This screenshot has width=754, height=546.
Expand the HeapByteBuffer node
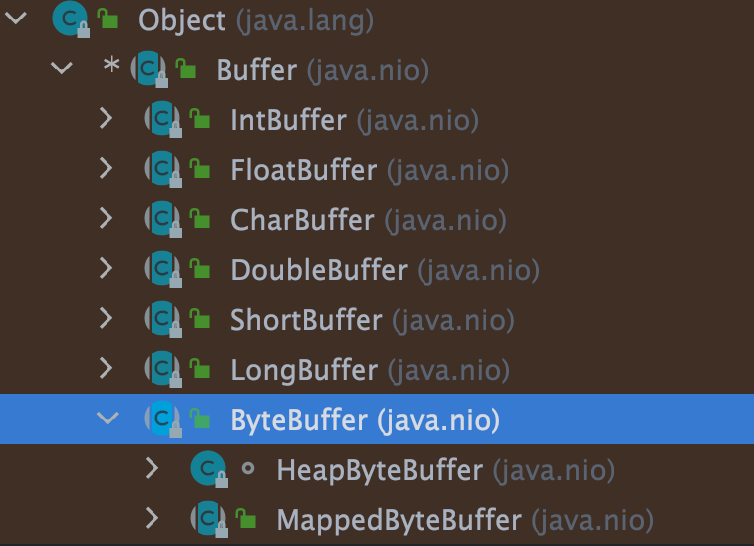152,469
